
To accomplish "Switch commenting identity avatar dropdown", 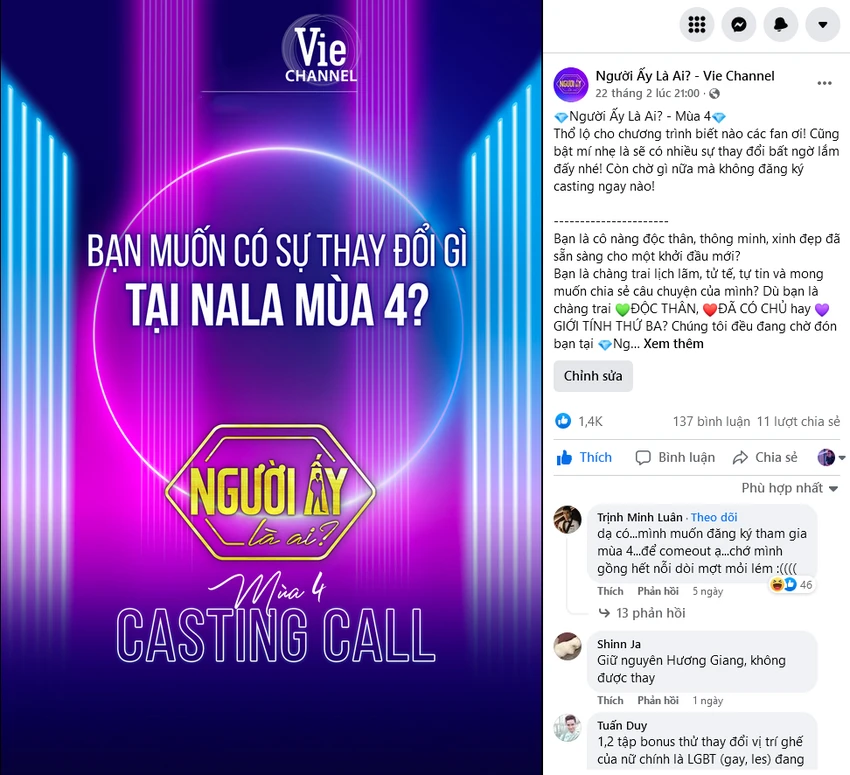I will click(x=832, y=457).
